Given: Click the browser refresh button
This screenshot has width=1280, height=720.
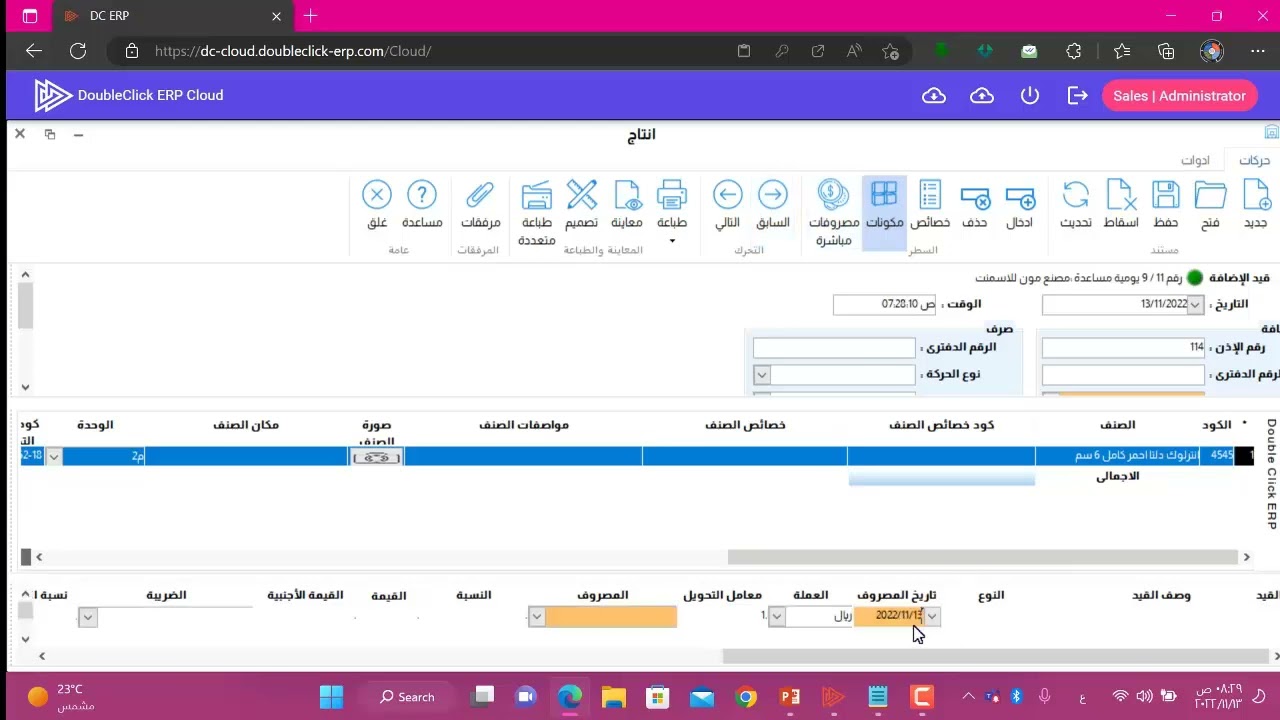Looking at the screenshot, I should pos(78,51).
